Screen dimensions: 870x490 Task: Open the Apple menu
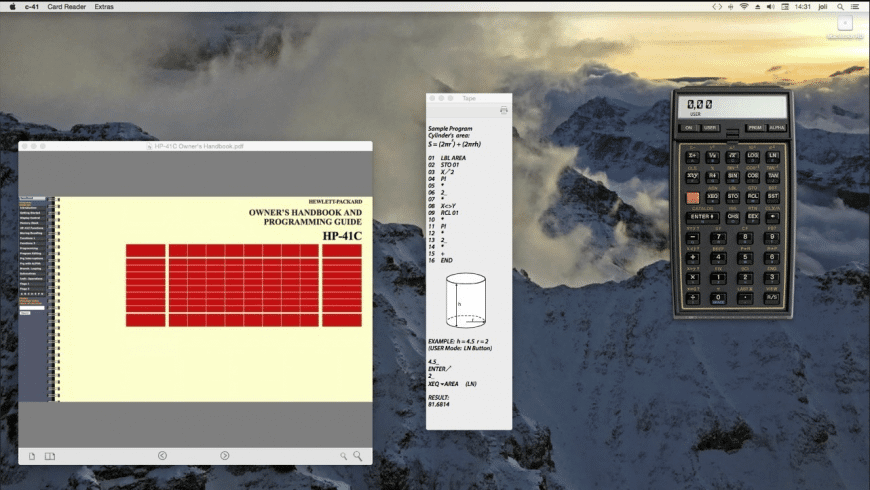click(x=11, y=6)
